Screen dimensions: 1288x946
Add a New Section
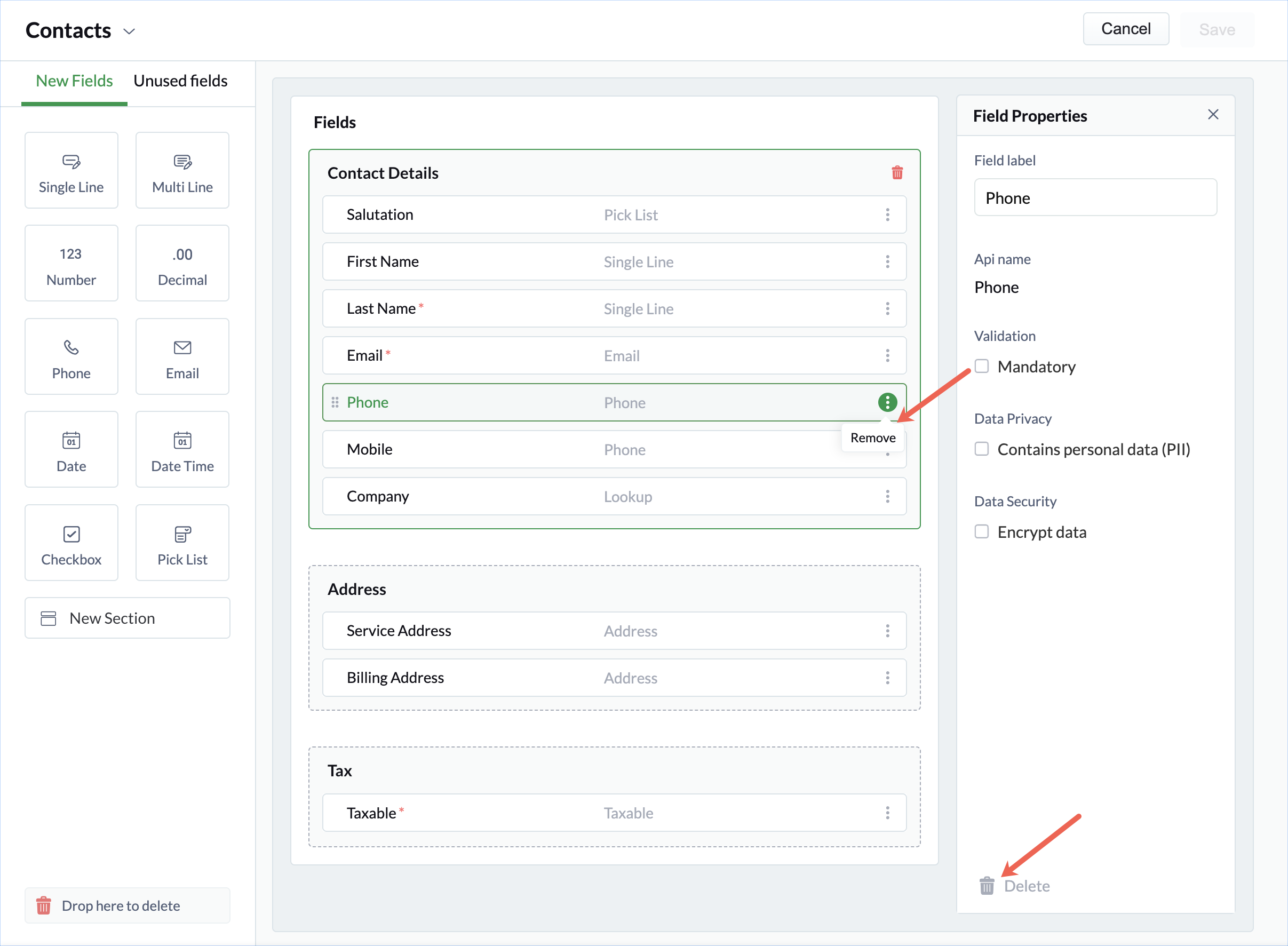point(127,618)
